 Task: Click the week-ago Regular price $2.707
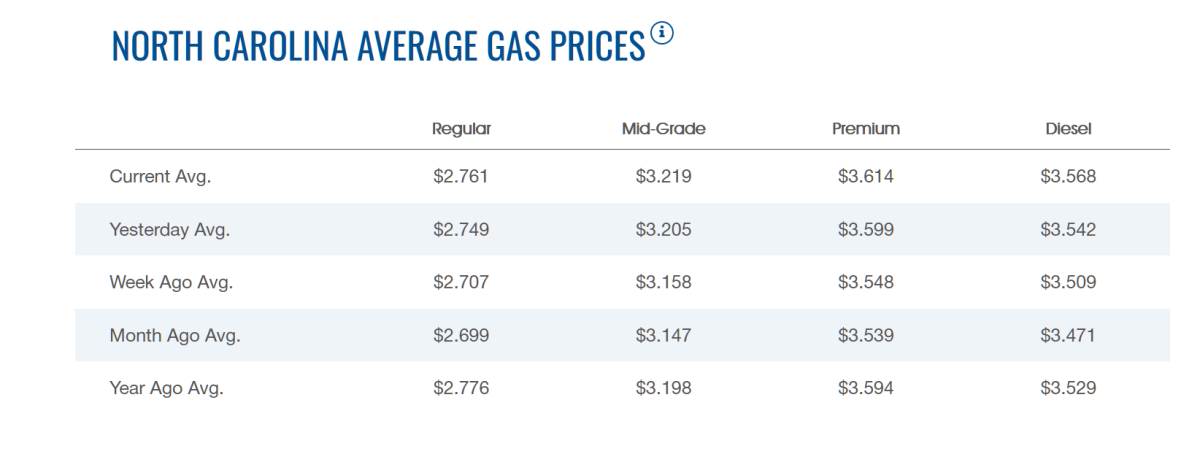[x=461, y=282]
